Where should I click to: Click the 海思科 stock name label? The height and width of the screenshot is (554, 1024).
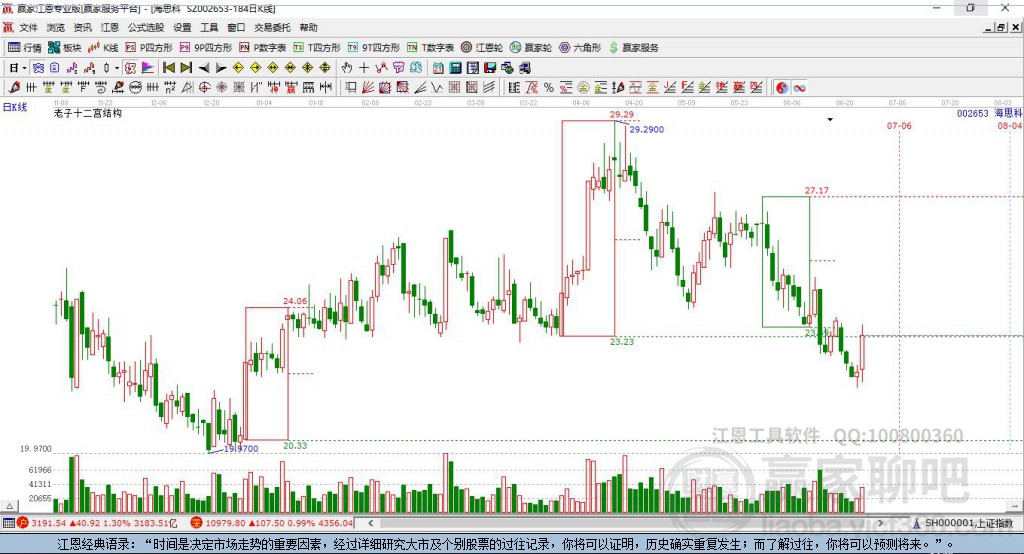(1008, 113)
